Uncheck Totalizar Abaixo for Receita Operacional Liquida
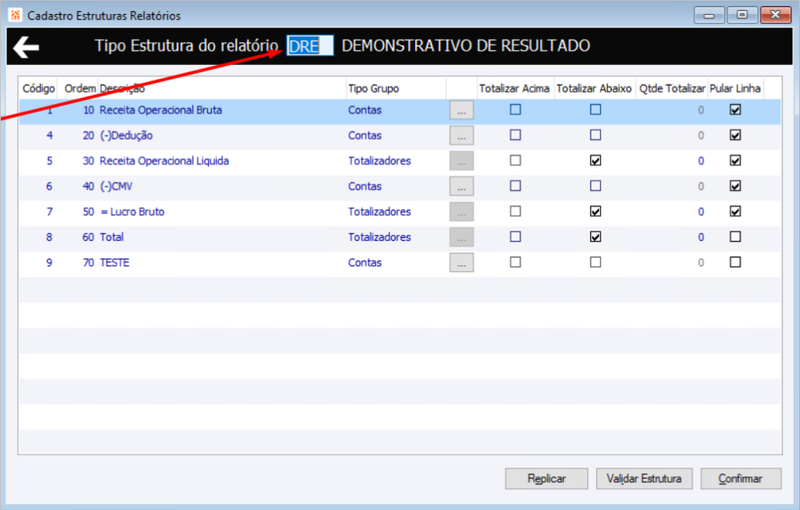 tap(595, 161)
